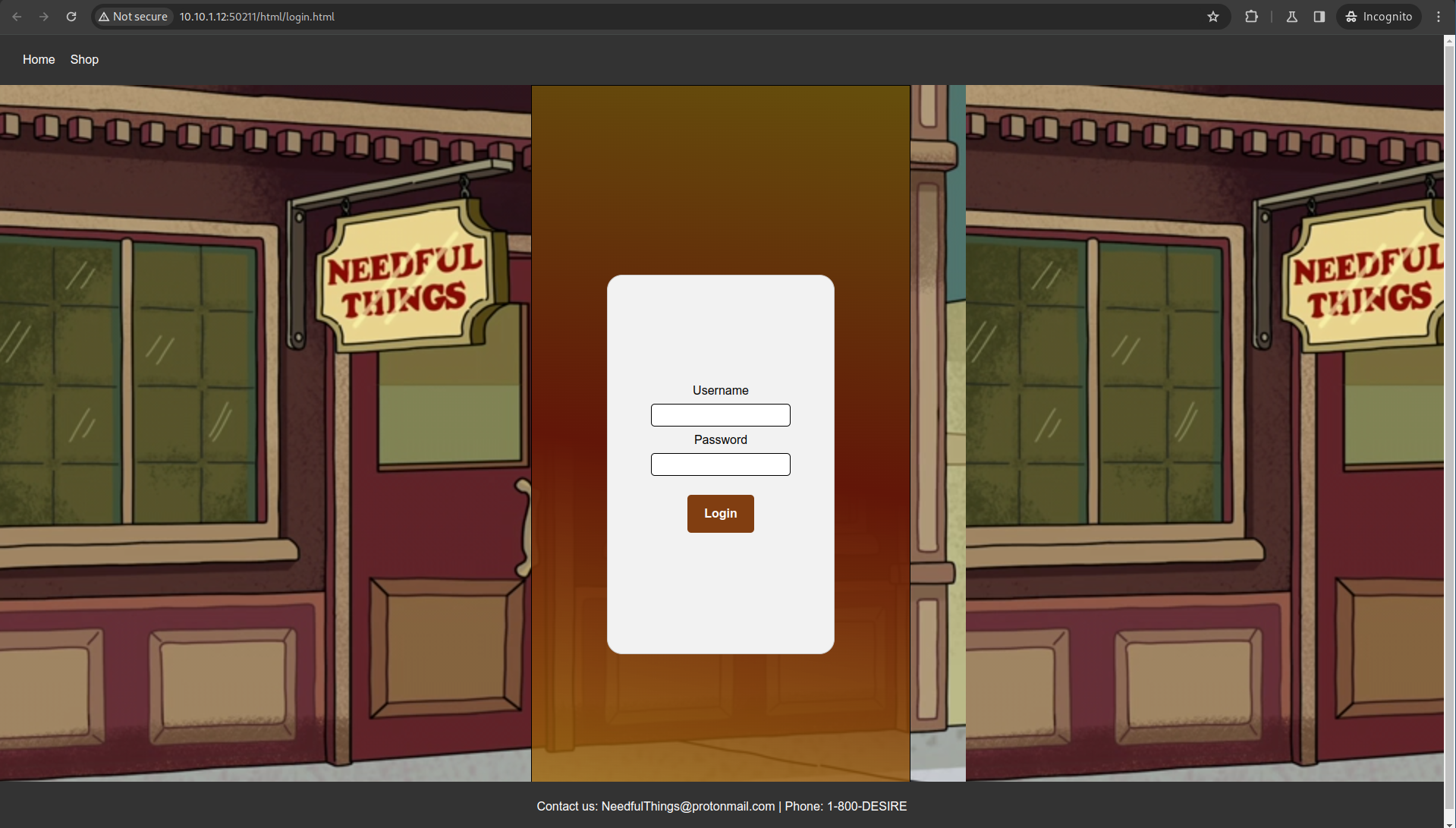Click the scrollbar down arrow

pos(1450,823)
